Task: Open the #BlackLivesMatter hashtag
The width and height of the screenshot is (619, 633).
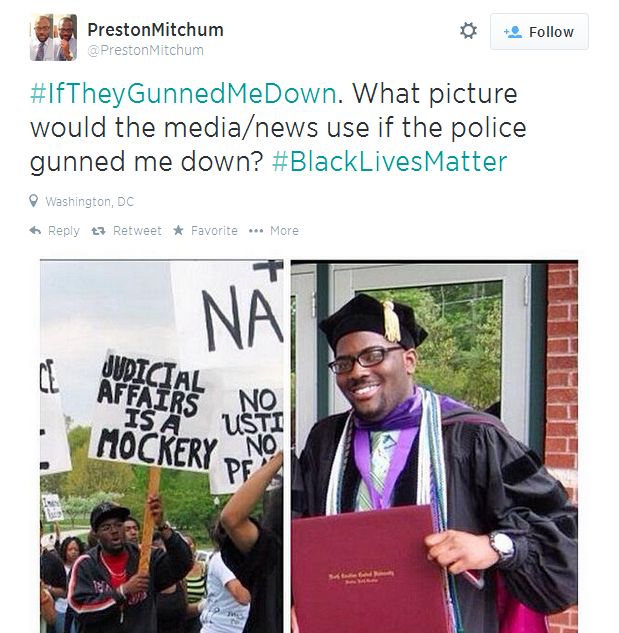Action: pos(389,161)
